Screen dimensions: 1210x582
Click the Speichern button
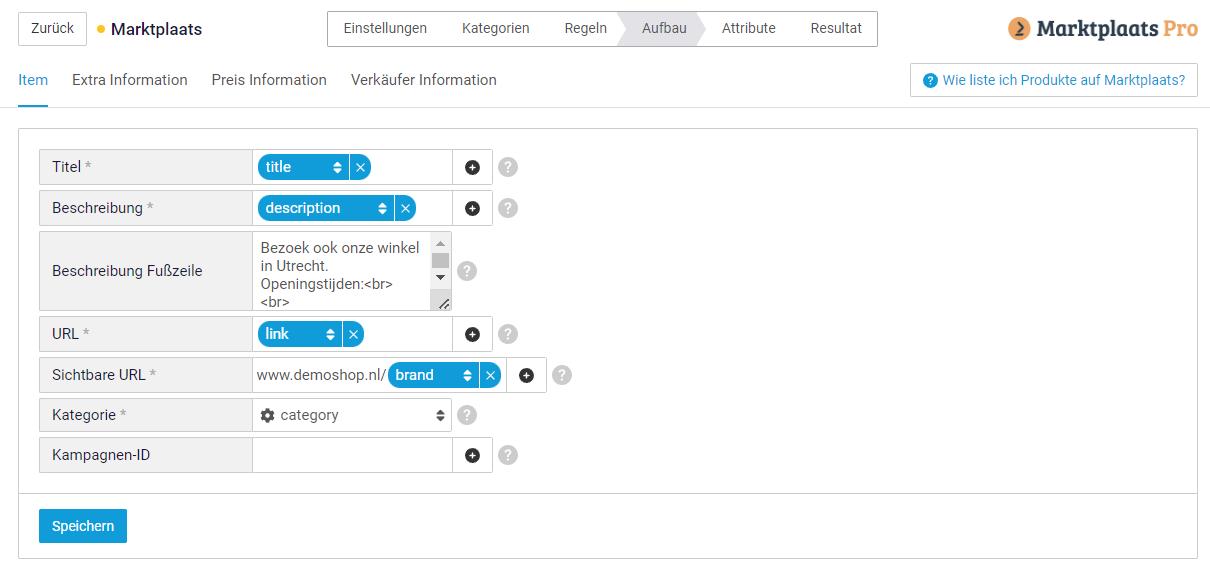83,526
